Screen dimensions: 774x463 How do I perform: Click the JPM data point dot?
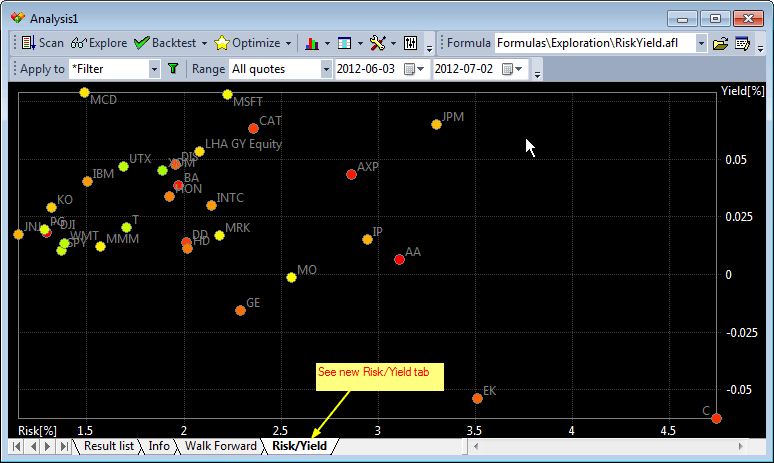click(436, 124)
